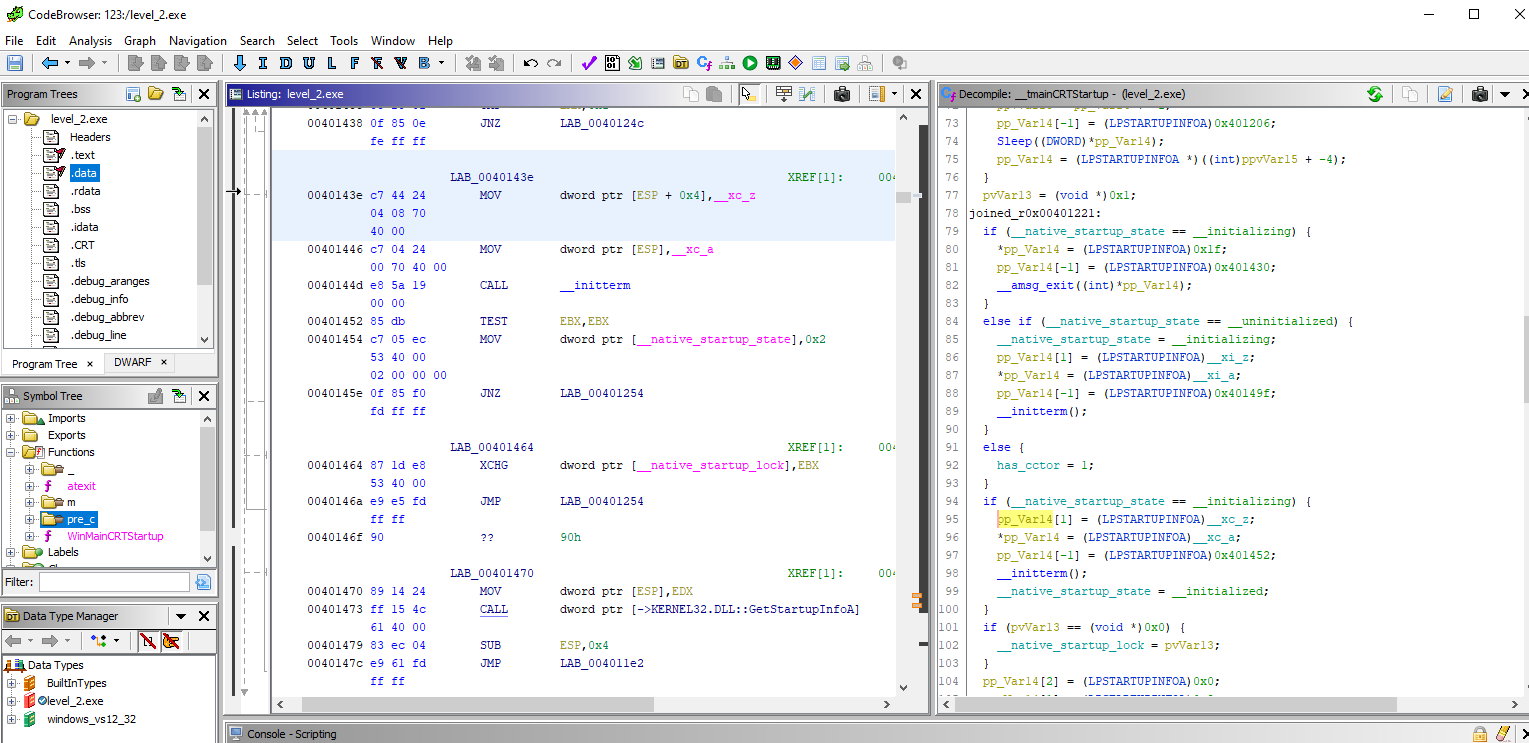Jump to next bookmark with the B icon
Image resolution: width=1529 pixels, height=743 pixels.
423,63
